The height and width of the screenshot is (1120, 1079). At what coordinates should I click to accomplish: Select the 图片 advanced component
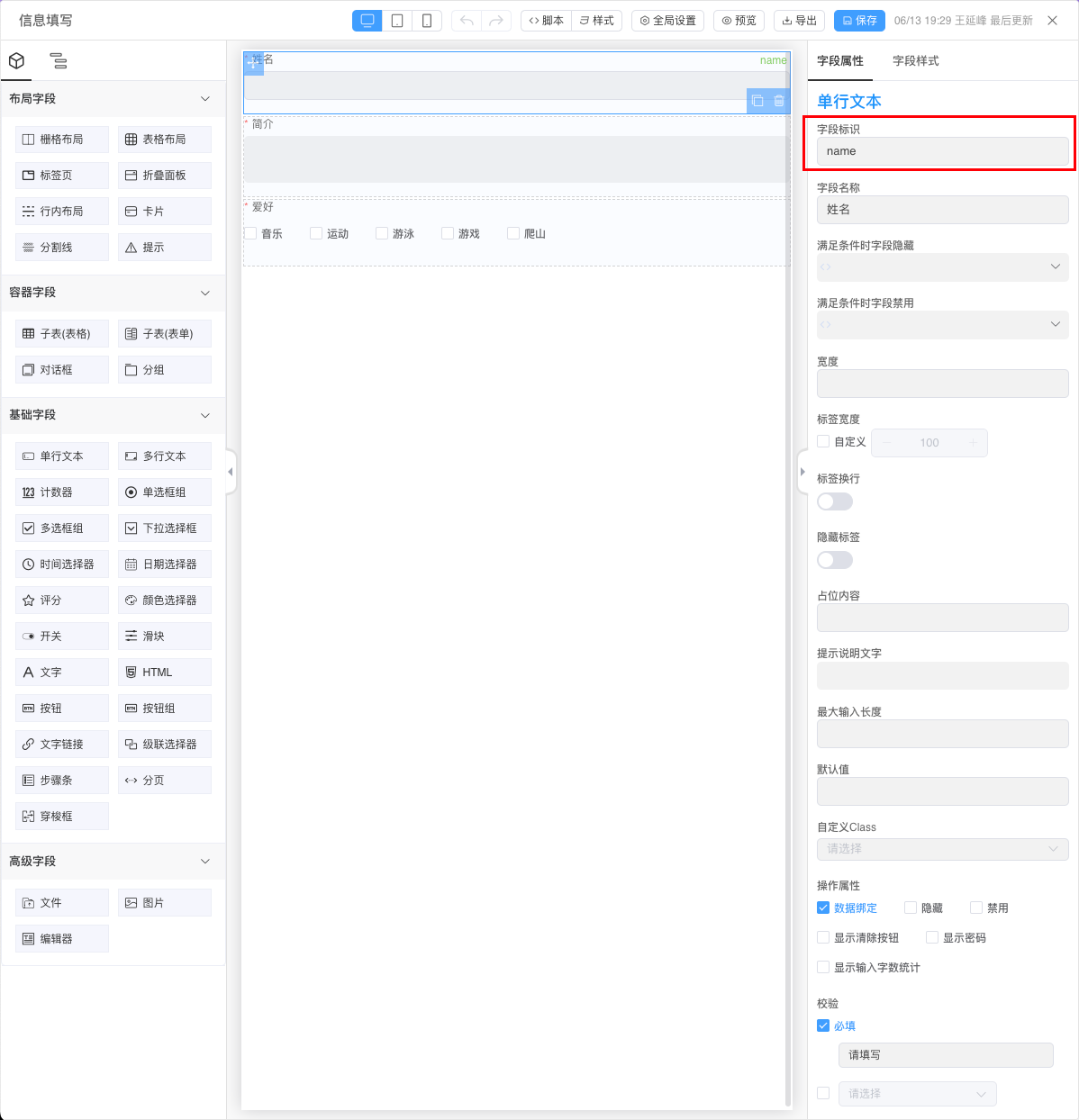[164, 902]
